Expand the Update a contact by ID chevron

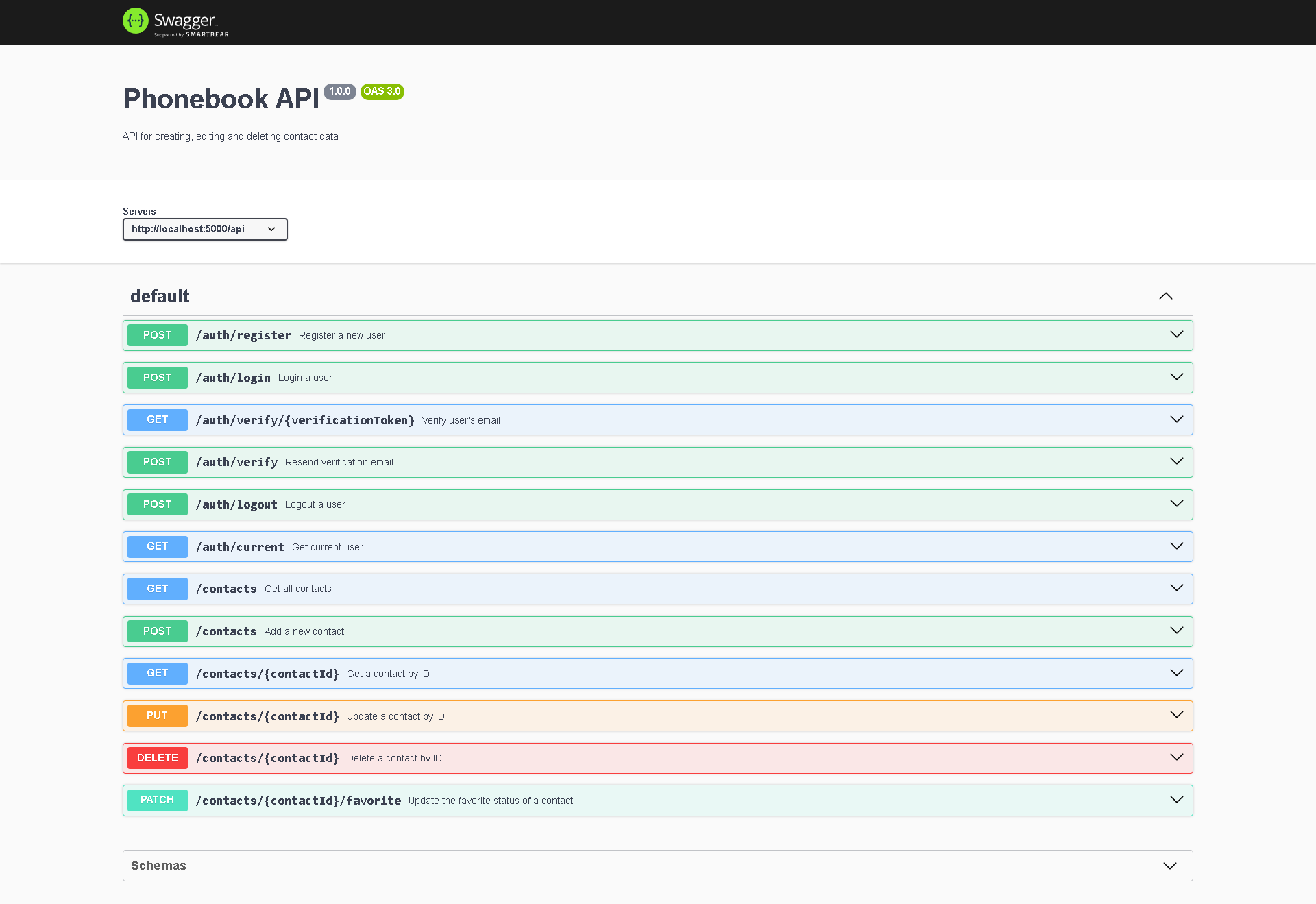(1176, 715)
